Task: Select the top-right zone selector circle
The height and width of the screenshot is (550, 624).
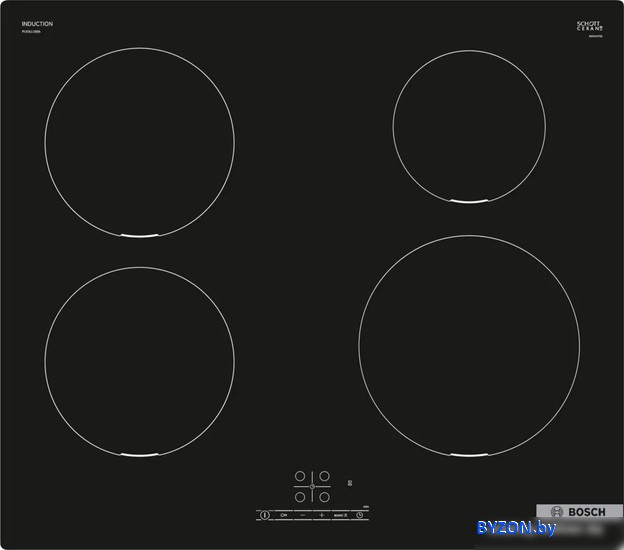Action: [x=324, y=476]
